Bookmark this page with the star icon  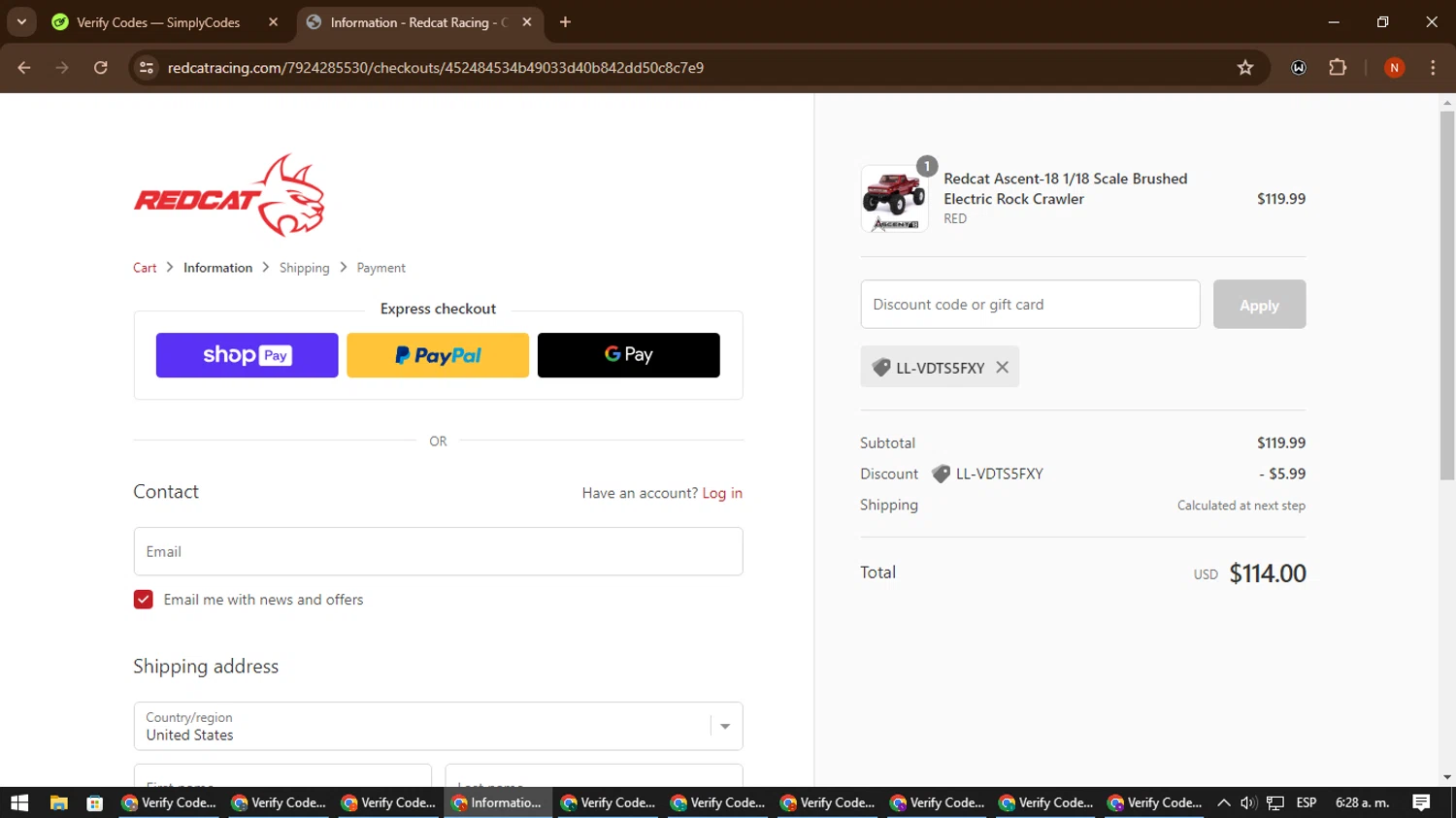pyautogui.click(x=1245, y=68)
